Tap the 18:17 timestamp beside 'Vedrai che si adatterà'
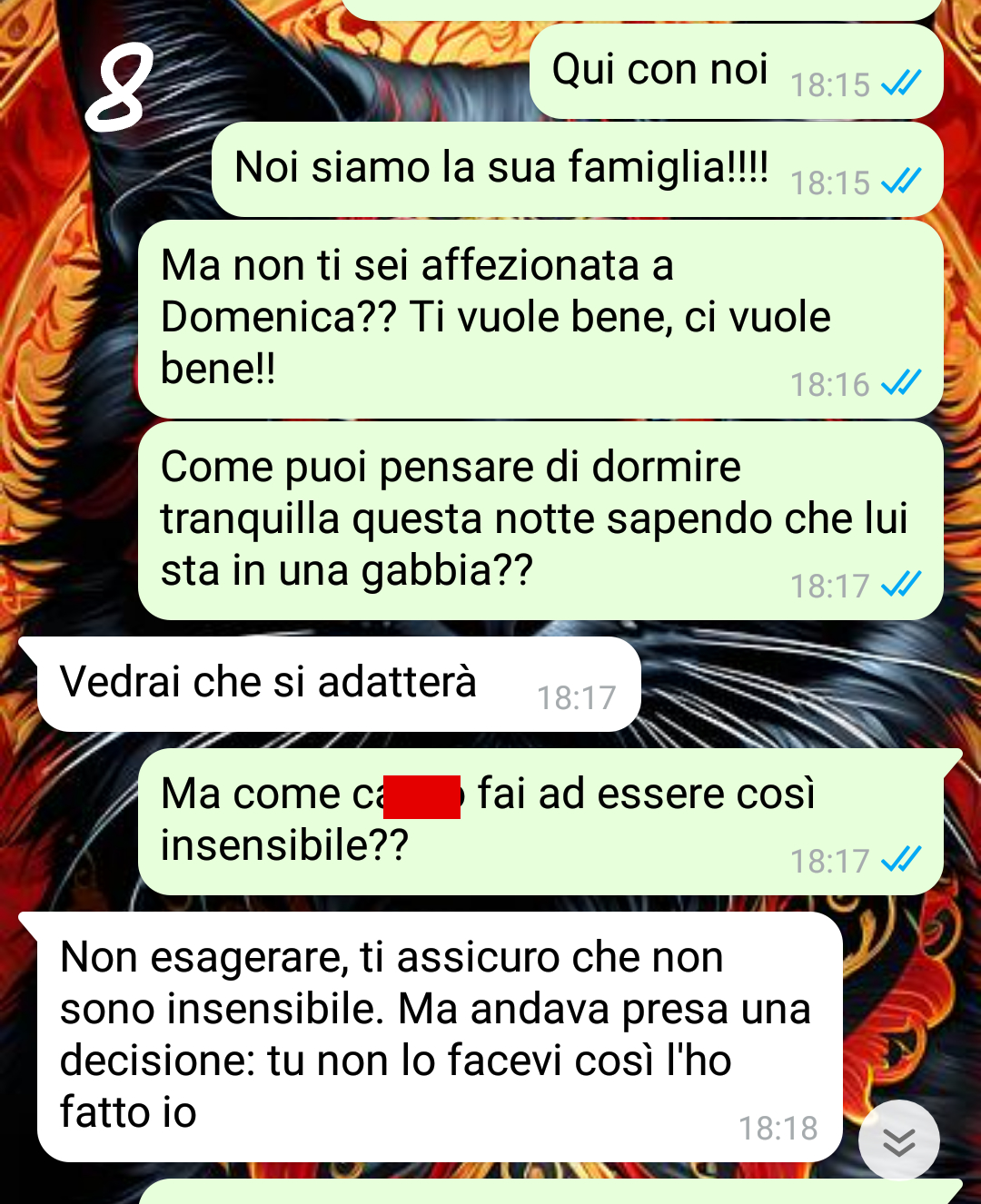This screenshot has width=981, height=1204. tap(576, 698)
